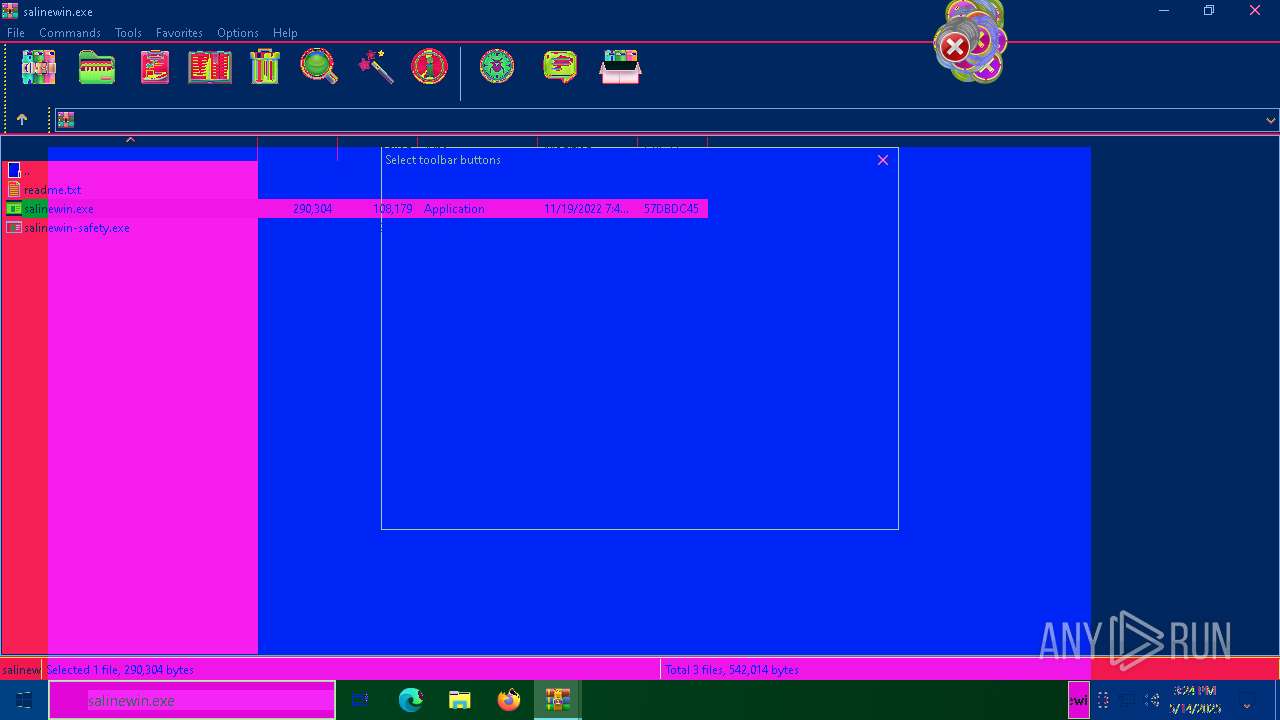1280x720 pixels.
Task: Open Task View on the taskbar
Action: [360, 700]
